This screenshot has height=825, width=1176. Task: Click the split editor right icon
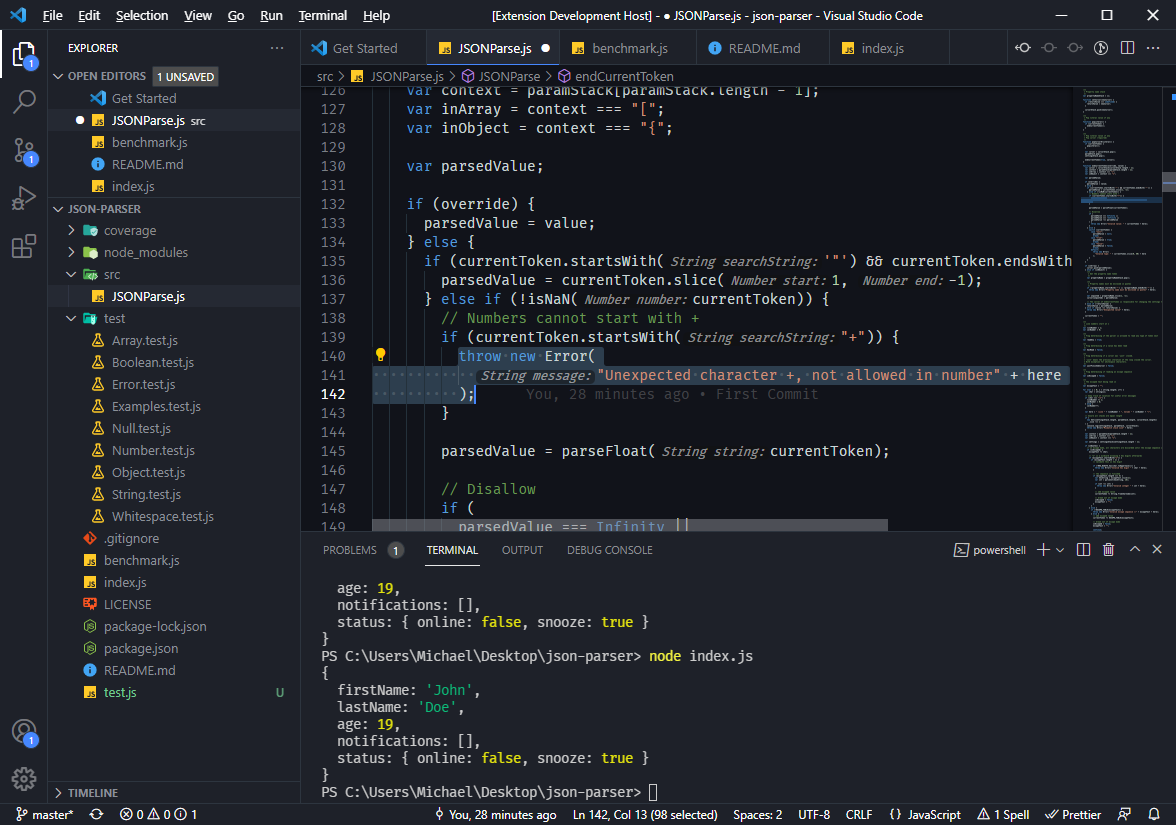(1127, 48)
